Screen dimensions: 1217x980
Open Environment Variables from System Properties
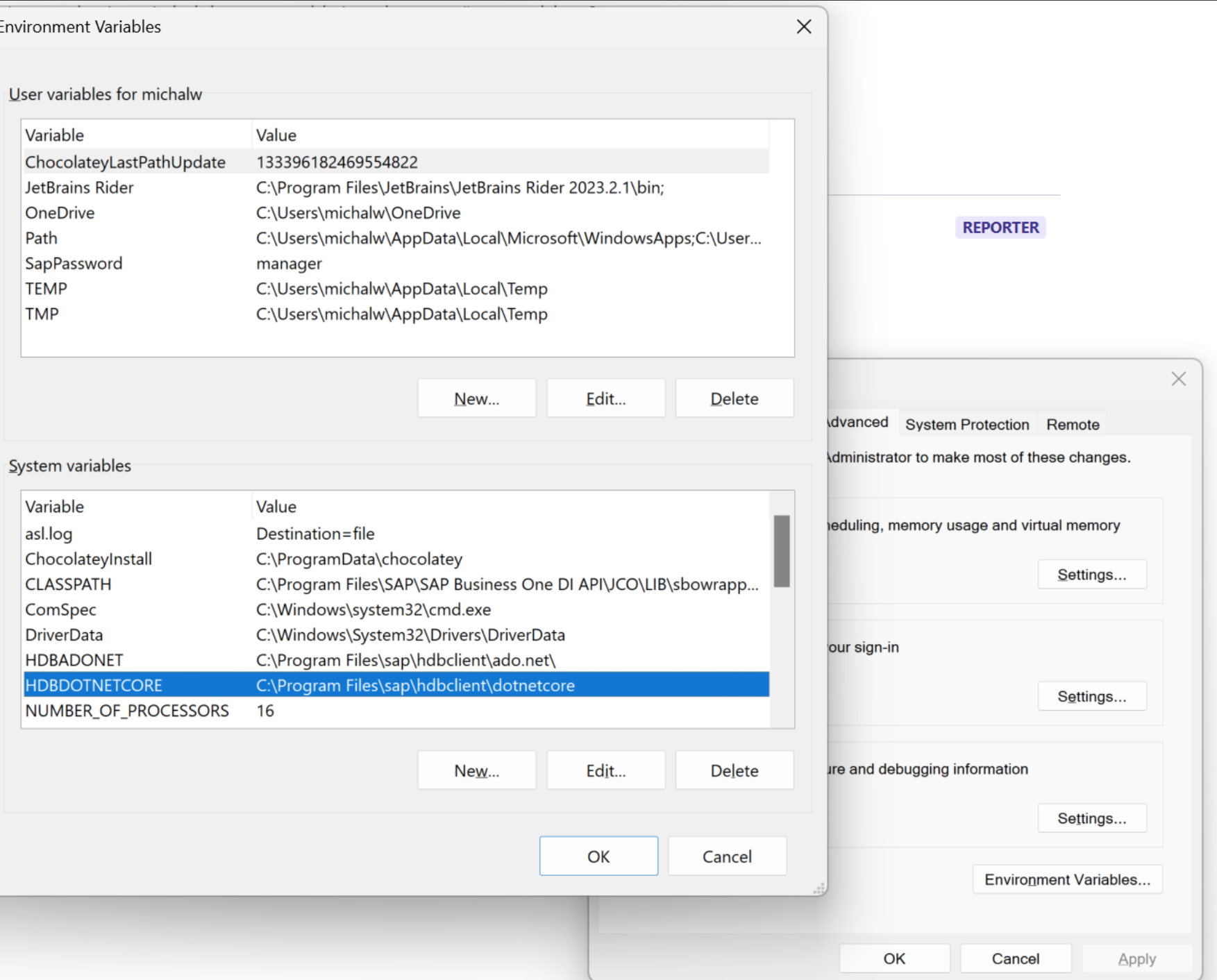coord(1066,879)
